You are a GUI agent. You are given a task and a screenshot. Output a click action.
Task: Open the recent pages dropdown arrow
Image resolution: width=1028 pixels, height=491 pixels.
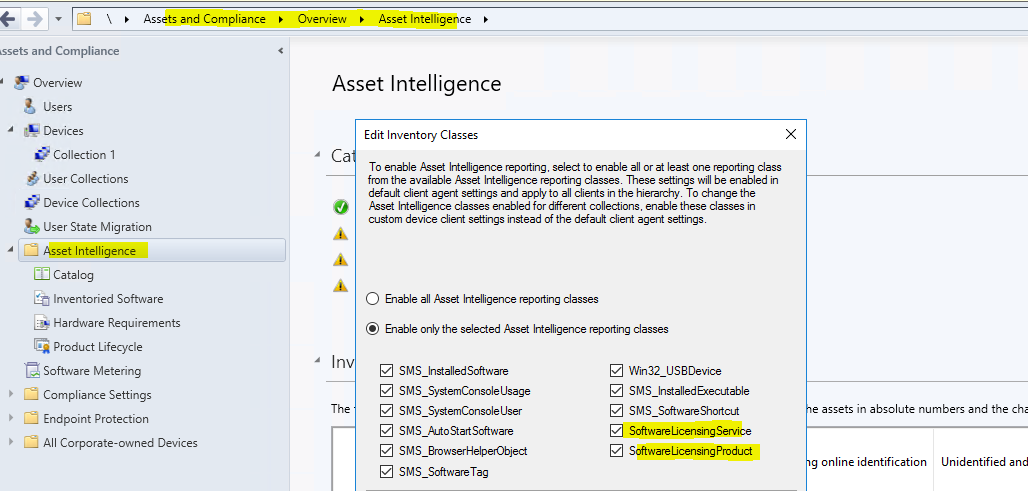[x=58, y=19]
